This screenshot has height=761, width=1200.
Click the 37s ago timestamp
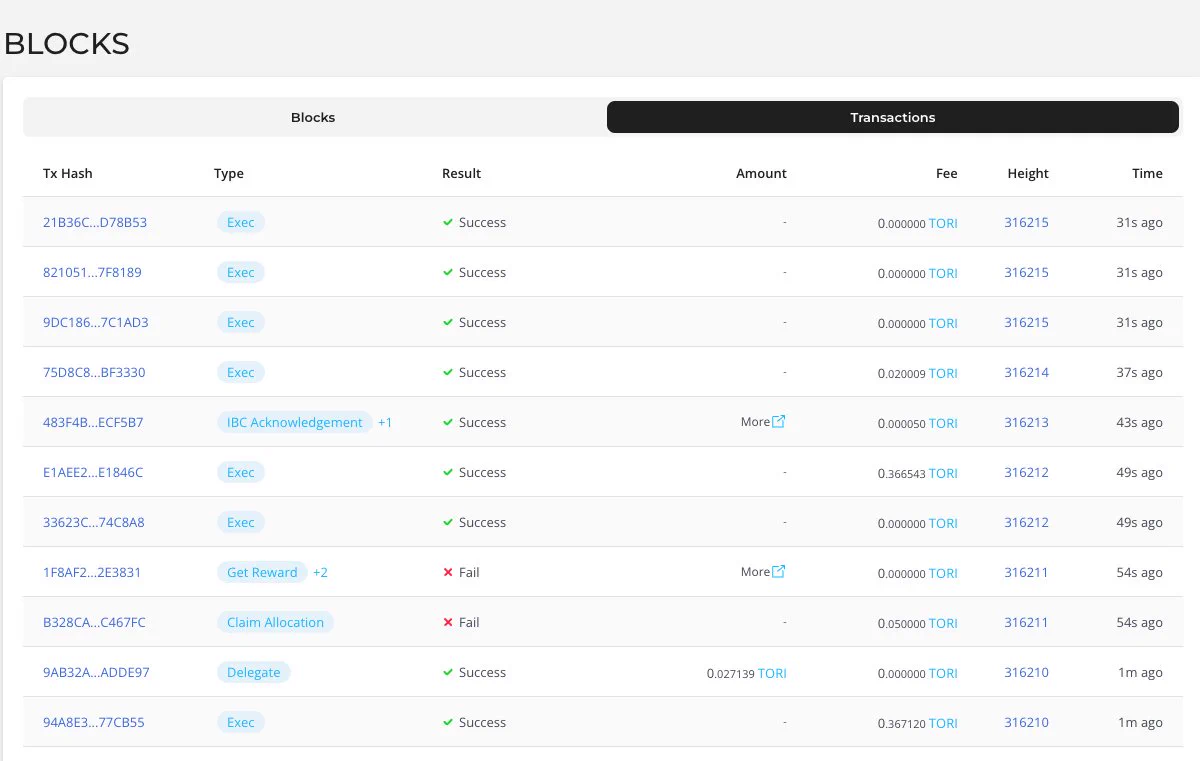[1139, 372]
